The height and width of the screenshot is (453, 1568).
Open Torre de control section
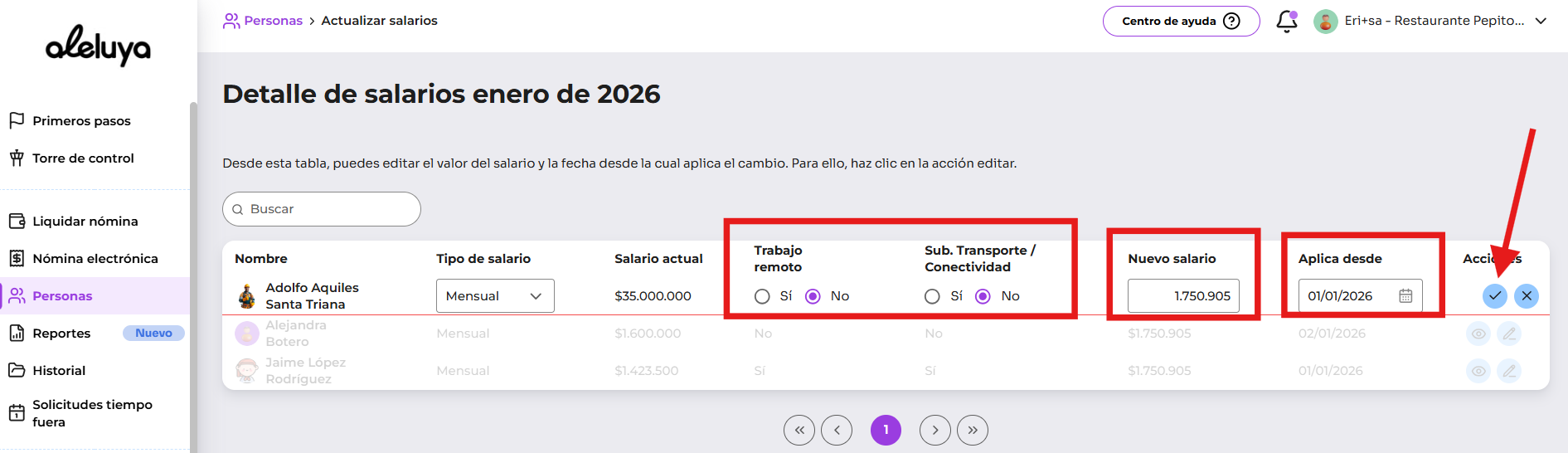[x=83, y=158]
